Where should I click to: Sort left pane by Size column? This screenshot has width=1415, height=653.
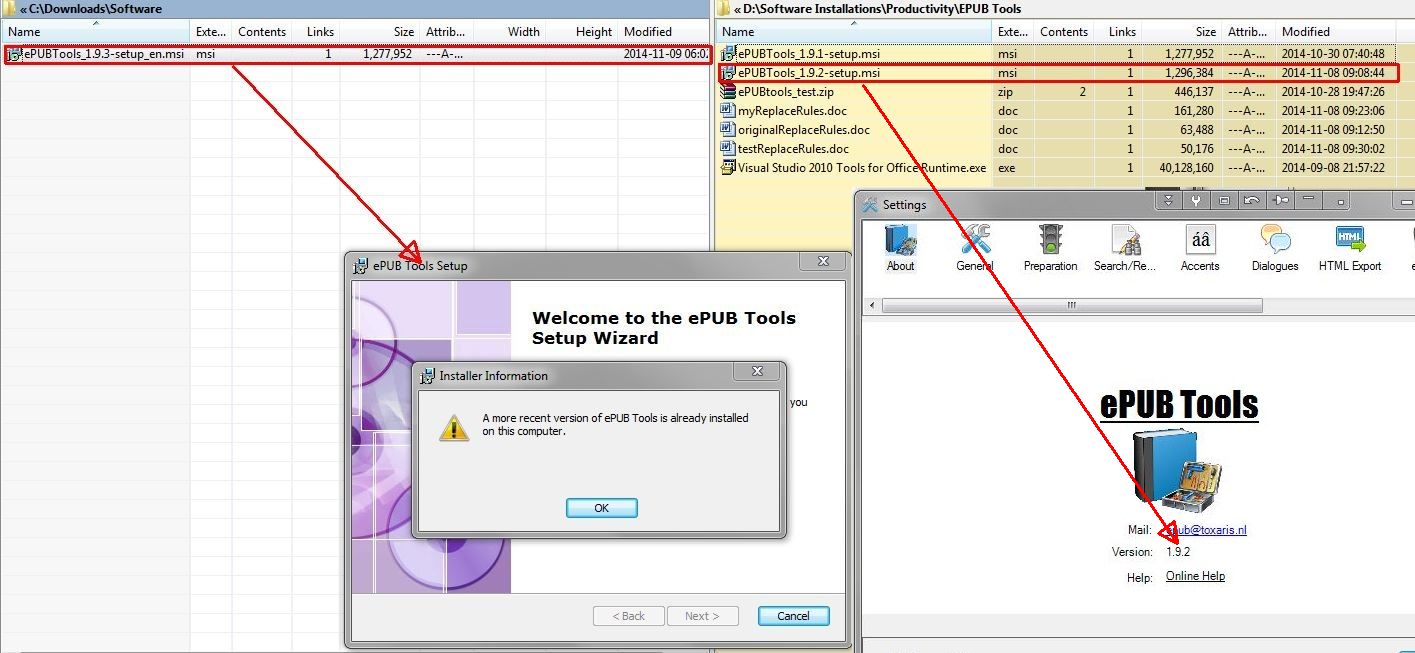(378, 32)
